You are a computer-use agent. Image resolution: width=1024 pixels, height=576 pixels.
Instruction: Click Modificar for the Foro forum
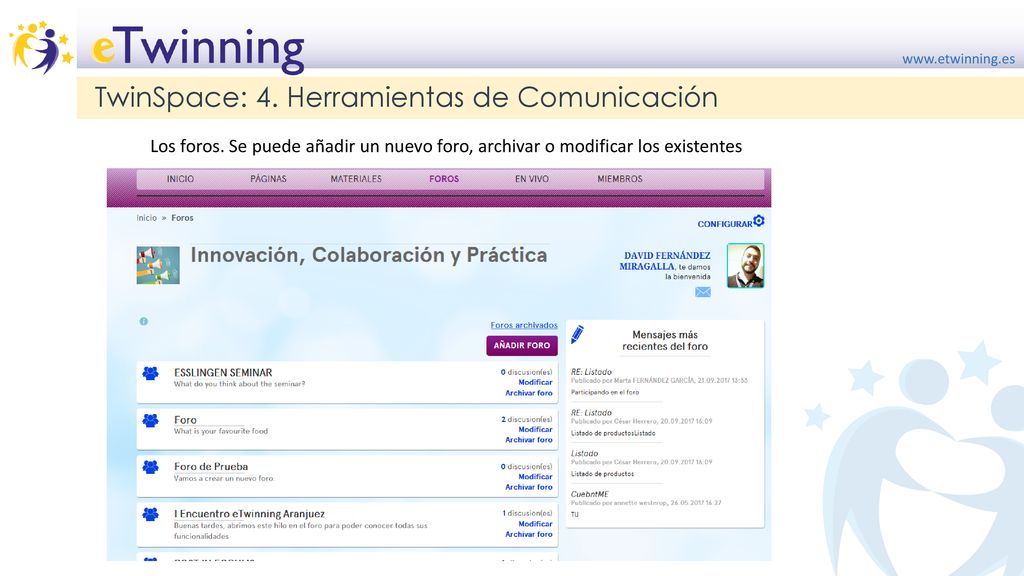[536, 430]
